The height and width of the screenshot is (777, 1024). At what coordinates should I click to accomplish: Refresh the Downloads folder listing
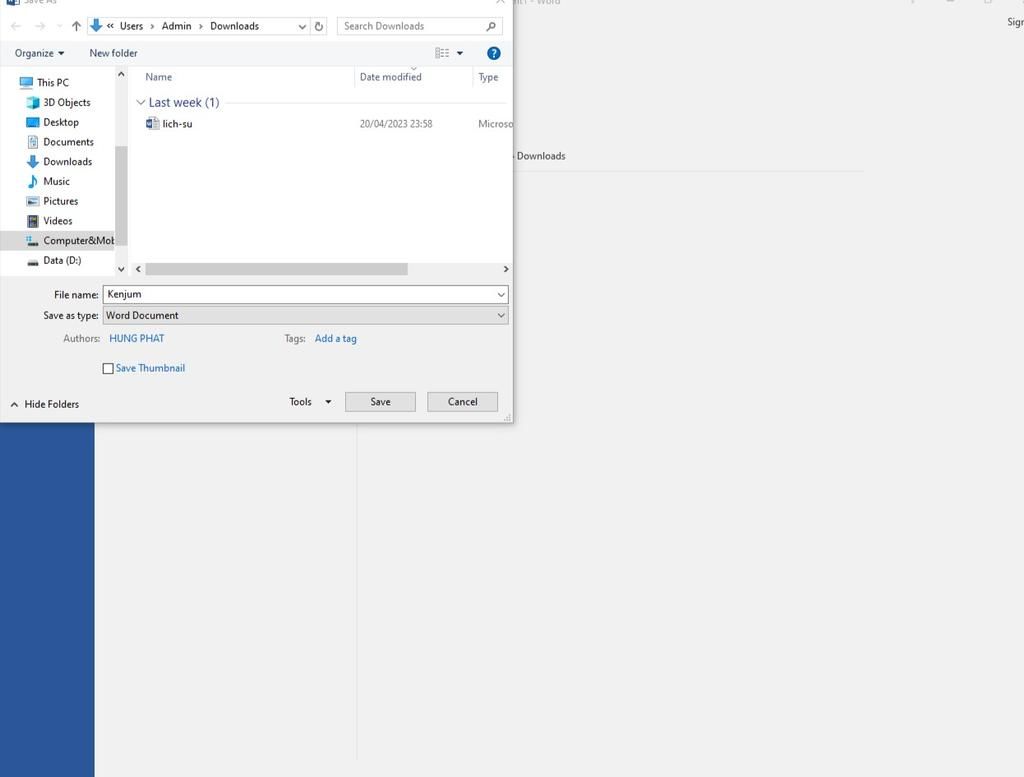coord(319,26)
